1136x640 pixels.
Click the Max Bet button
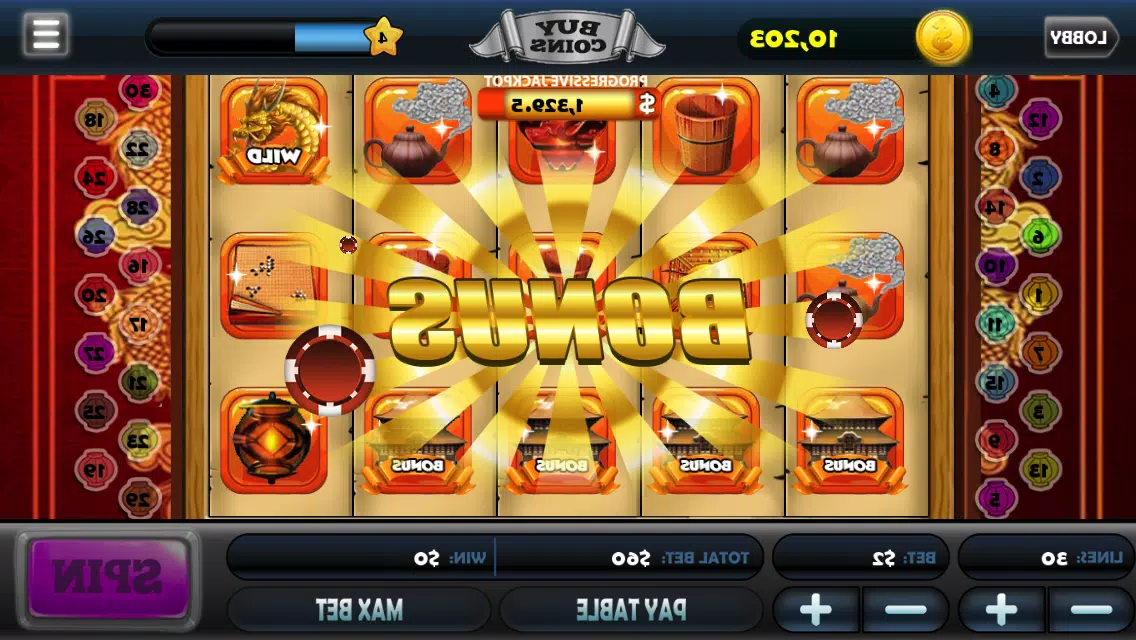(x=359, y=610)
